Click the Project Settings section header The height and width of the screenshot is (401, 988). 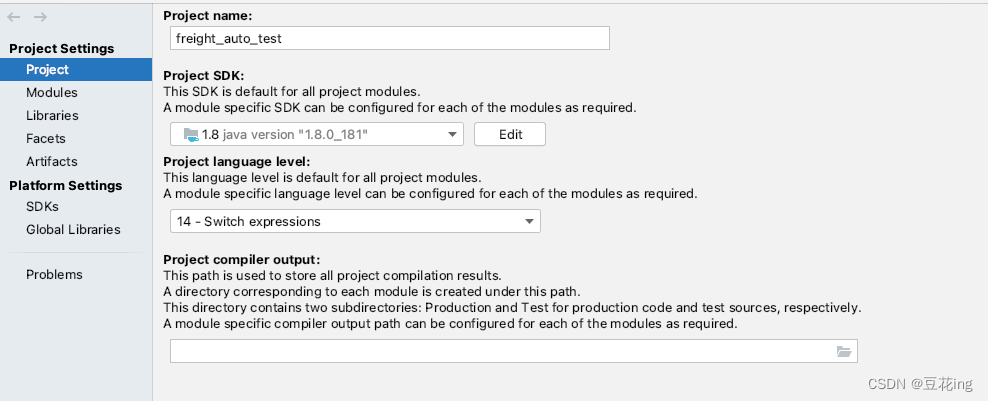pyautogui.click(x=62, y=49)
